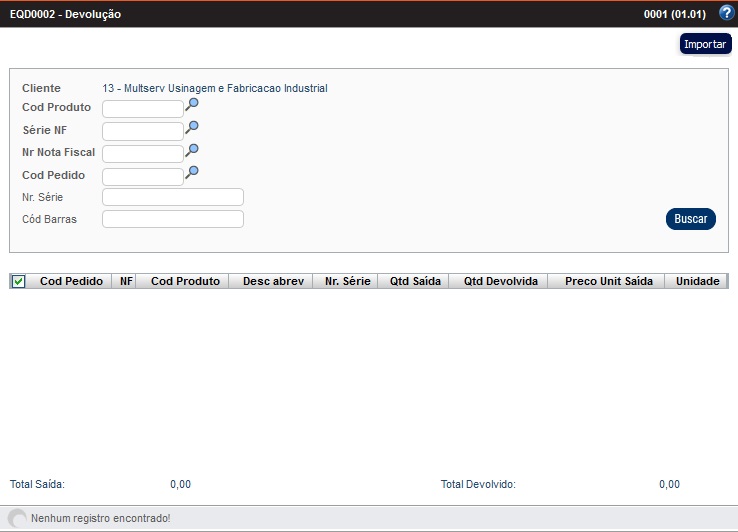Click the Preco Unit Saída column header
Screen dimensions: 738x532
tap(608, 282)
